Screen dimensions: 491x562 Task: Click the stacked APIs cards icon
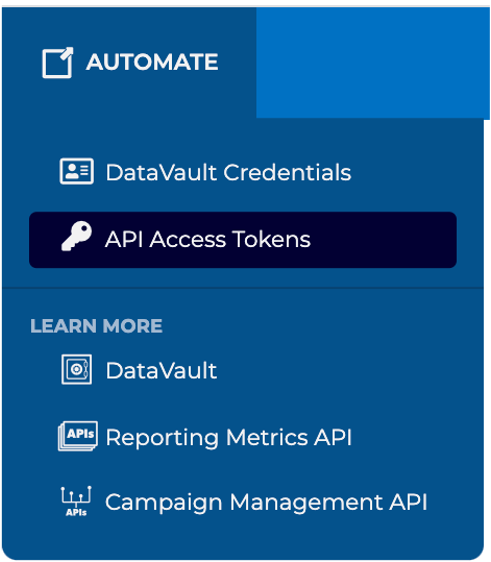pos(78,436)
